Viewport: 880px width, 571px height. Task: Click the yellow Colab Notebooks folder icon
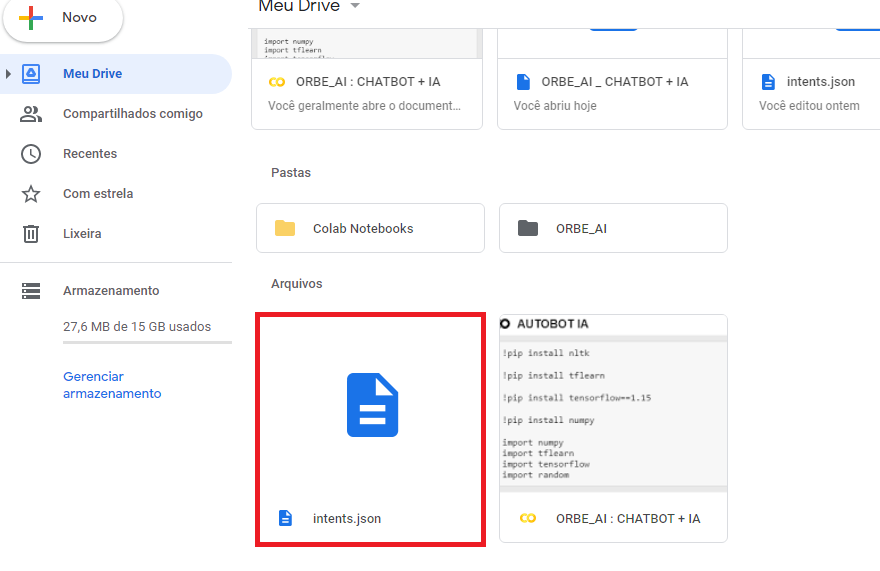285,229
